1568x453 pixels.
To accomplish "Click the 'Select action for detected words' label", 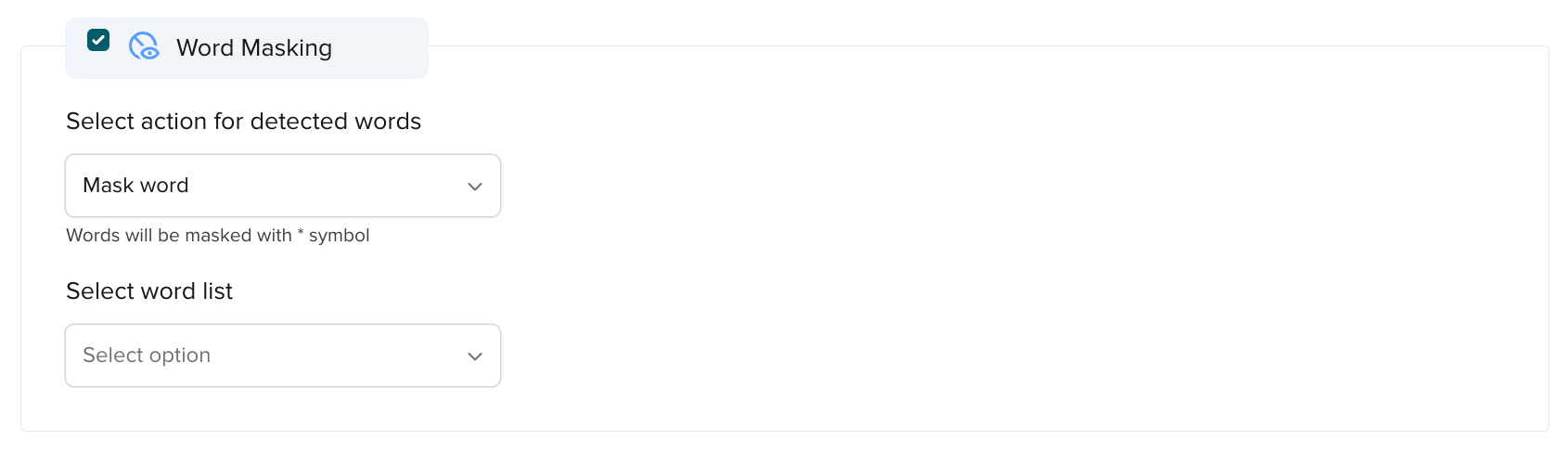I will click(243, 122).
